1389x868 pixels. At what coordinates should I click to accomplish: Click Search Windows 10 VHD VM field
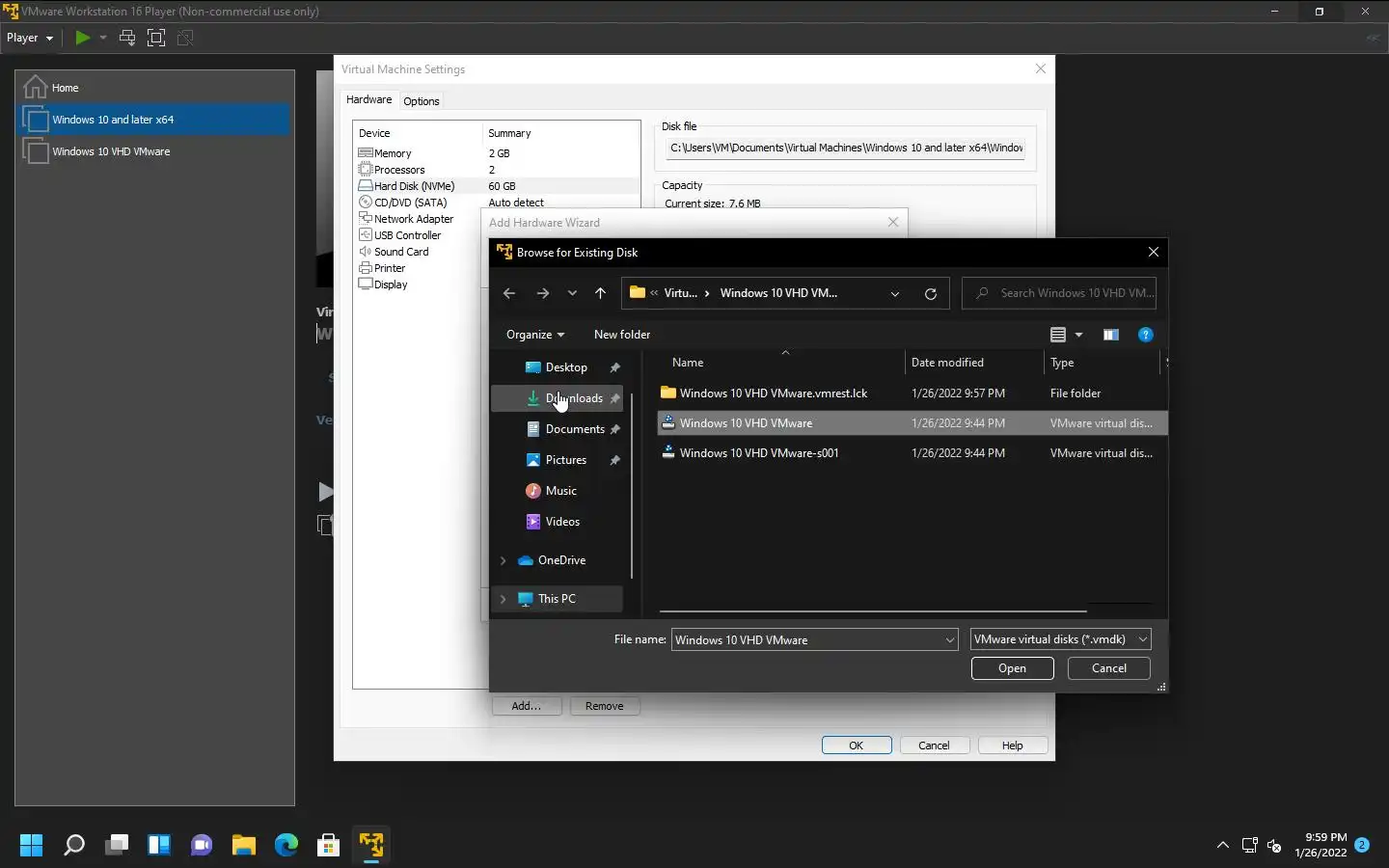coord(1059,293)
